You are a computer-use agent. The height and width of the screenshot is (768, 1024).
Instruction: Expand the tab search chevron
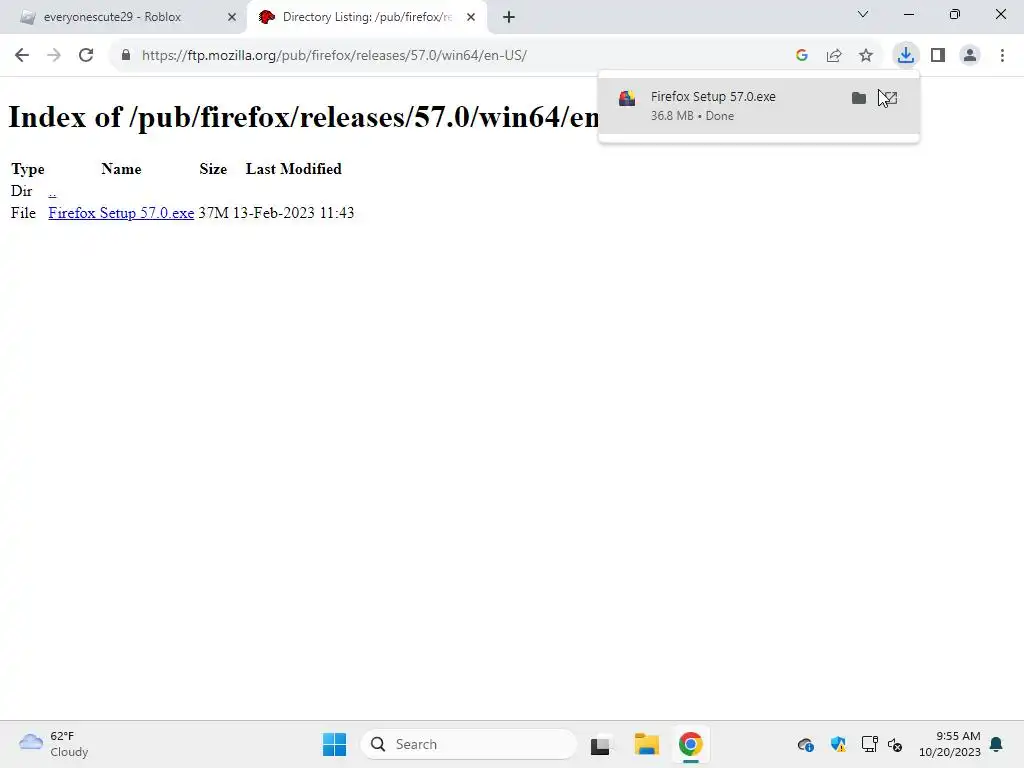pos(863,14)
